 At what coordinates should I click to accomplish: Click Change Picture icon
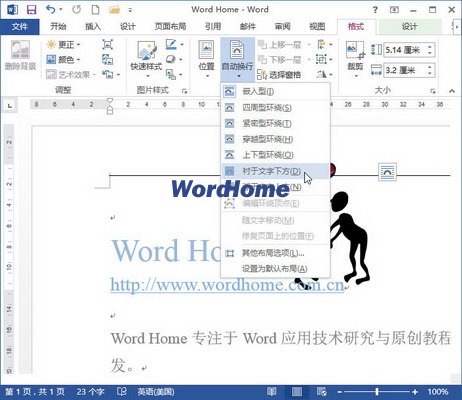107,60
